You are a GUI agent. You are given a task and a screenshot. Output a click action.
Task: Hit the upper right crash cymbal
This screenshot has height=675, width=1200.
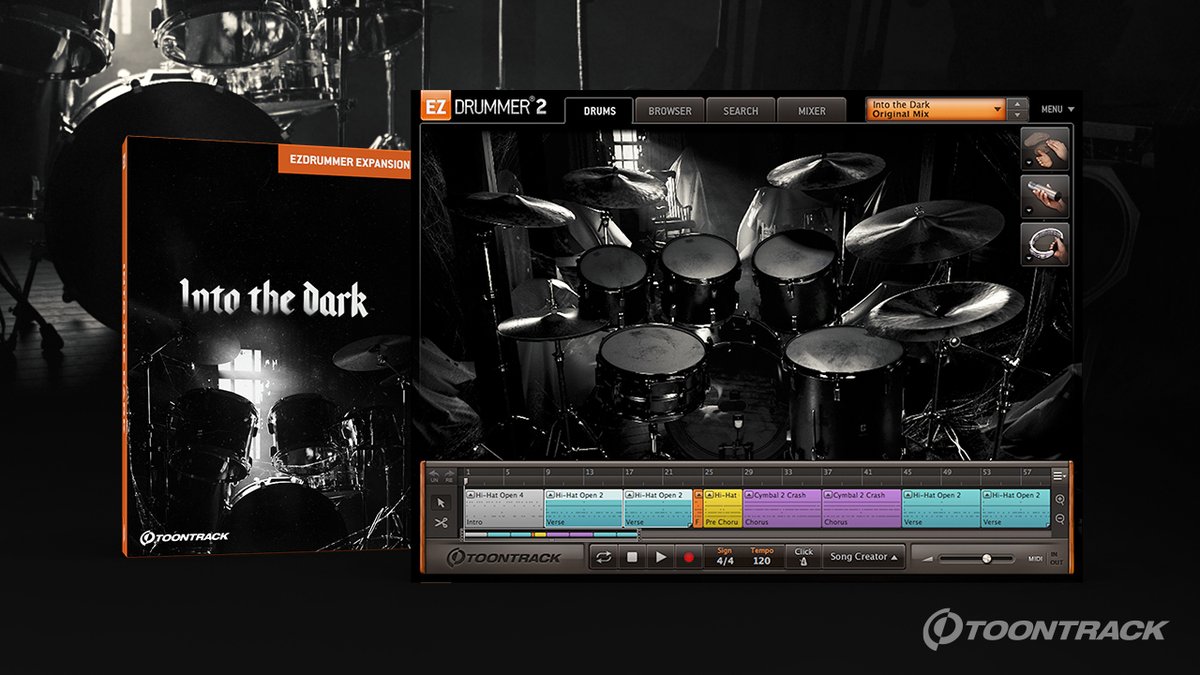pyautogui.click(x=826, y=170)
